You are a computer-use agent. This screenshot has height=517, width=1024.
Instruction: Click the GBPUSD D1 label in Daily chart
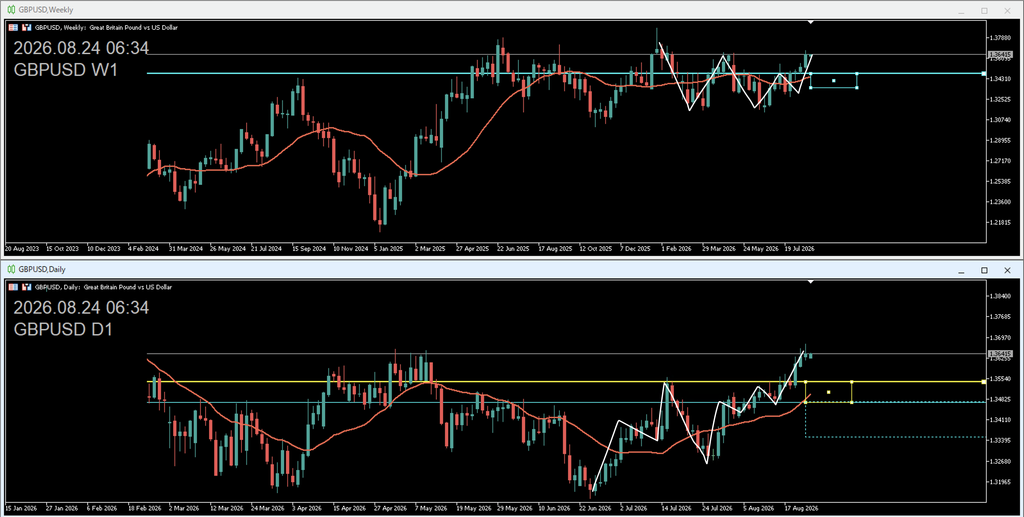63,330
